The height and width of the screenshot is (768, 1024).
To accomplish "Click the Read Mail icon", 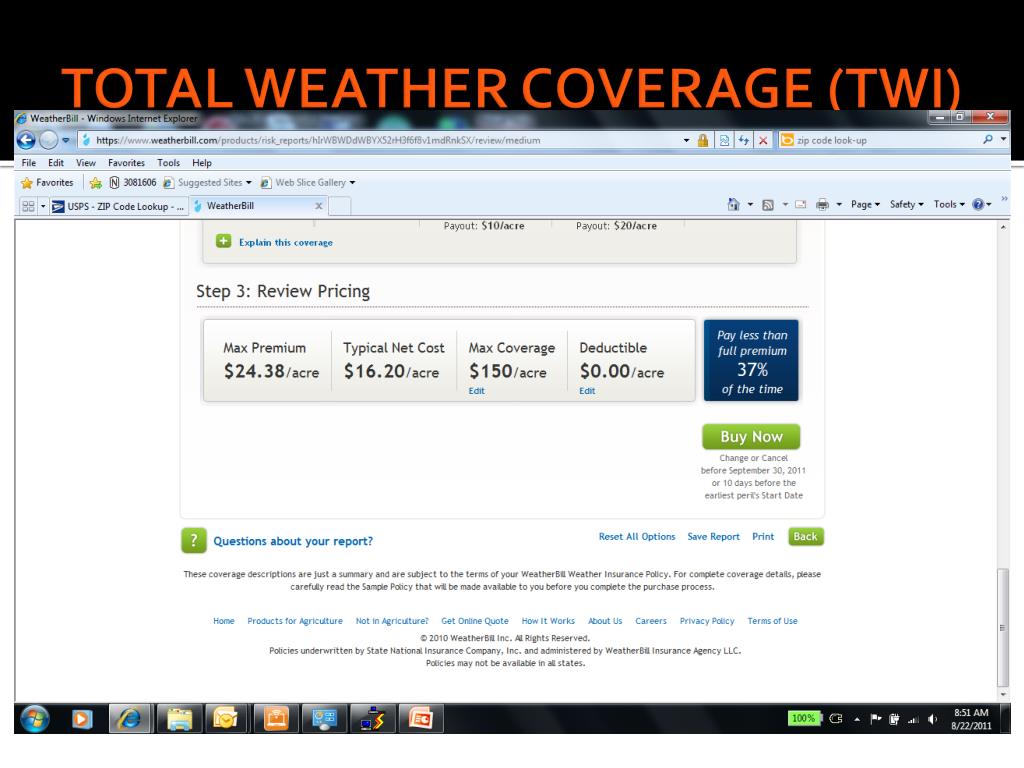I will click(801, 204).
